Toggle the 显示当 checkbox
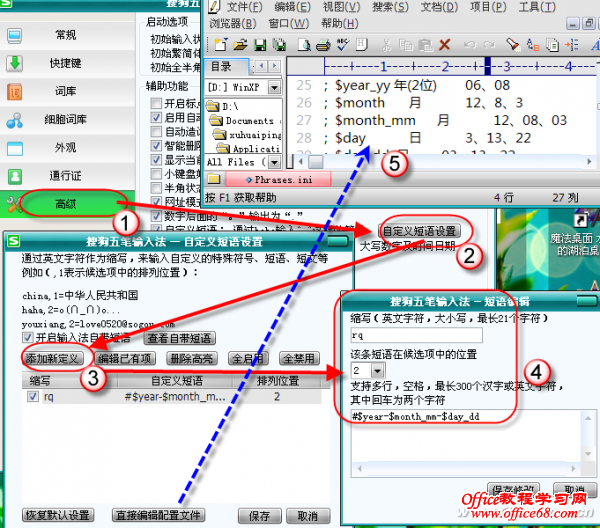 tap(156, 160)
